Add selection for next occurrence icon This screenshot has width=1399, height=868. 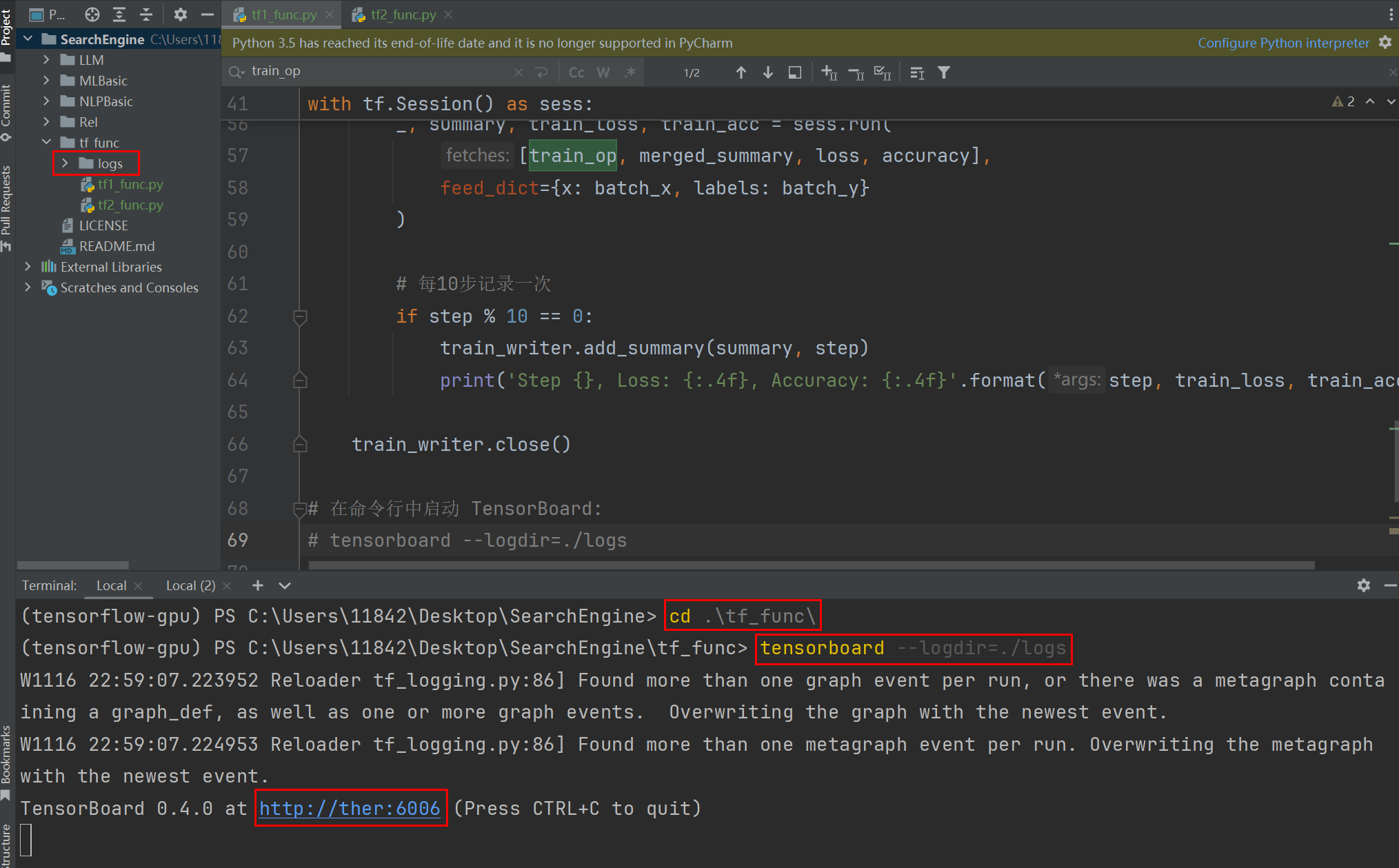point(829,72)
